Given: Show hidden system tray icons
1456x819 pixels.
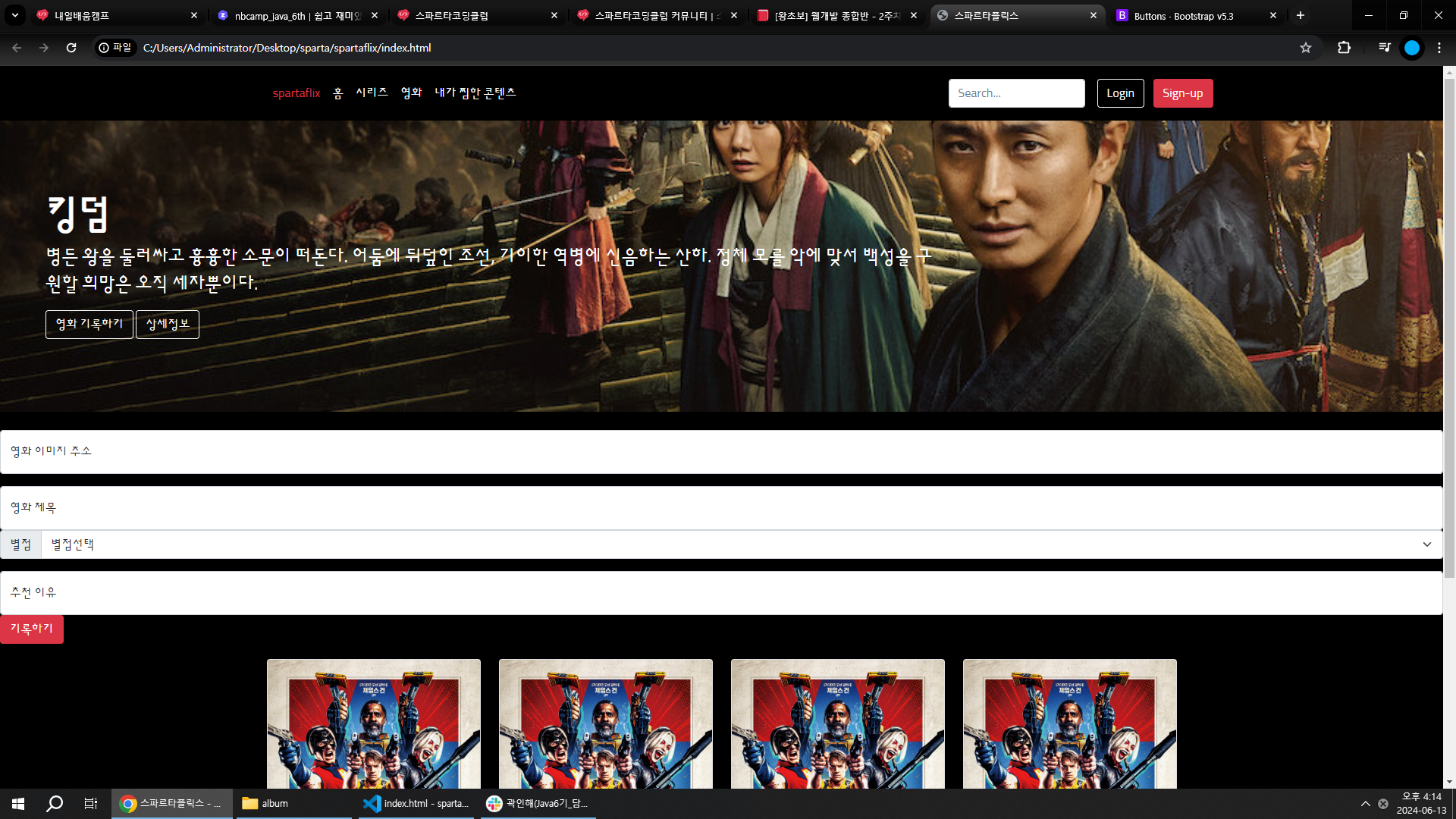Looking at the screenshot, I should point(1365,804).
